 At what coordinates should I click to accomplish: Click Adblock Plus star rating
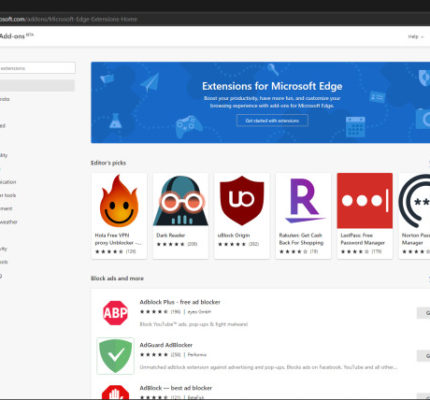154,312
